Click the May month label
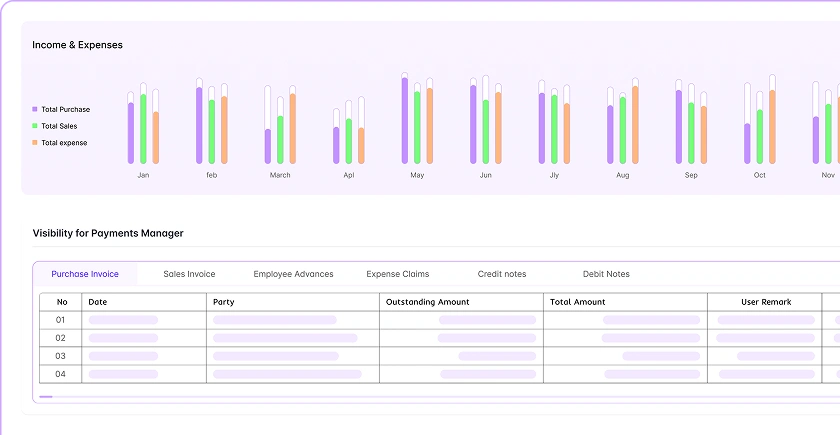The height and width of the screenshot is (435, 840). (417, 175)
